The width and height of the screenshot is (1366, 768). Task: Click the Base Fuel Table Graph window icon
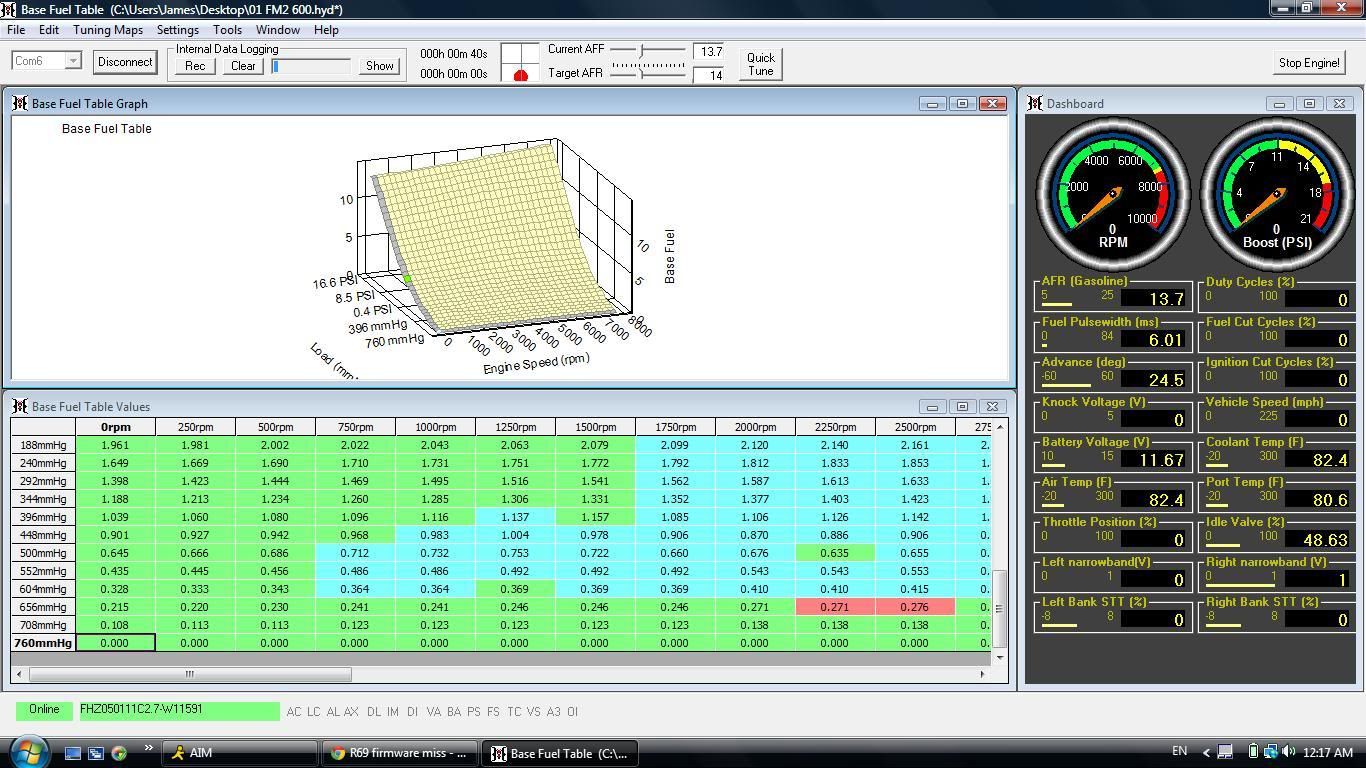[x=19, y=103]
